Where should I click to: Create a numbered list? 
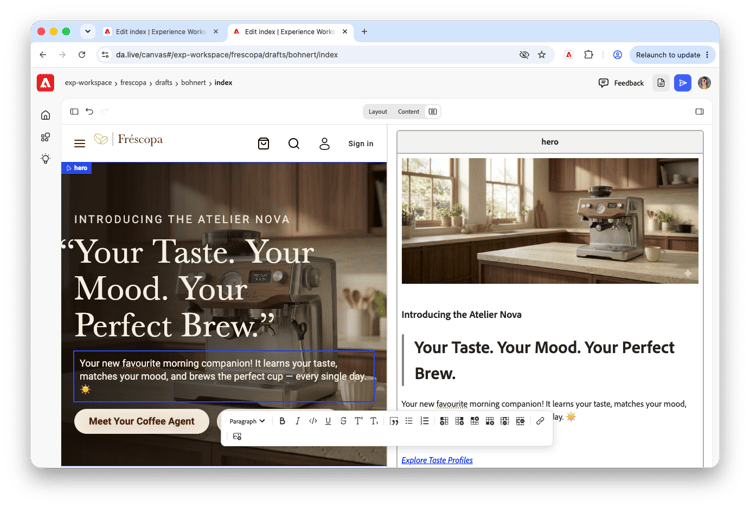pyautogui.click(x=424, y=421)
